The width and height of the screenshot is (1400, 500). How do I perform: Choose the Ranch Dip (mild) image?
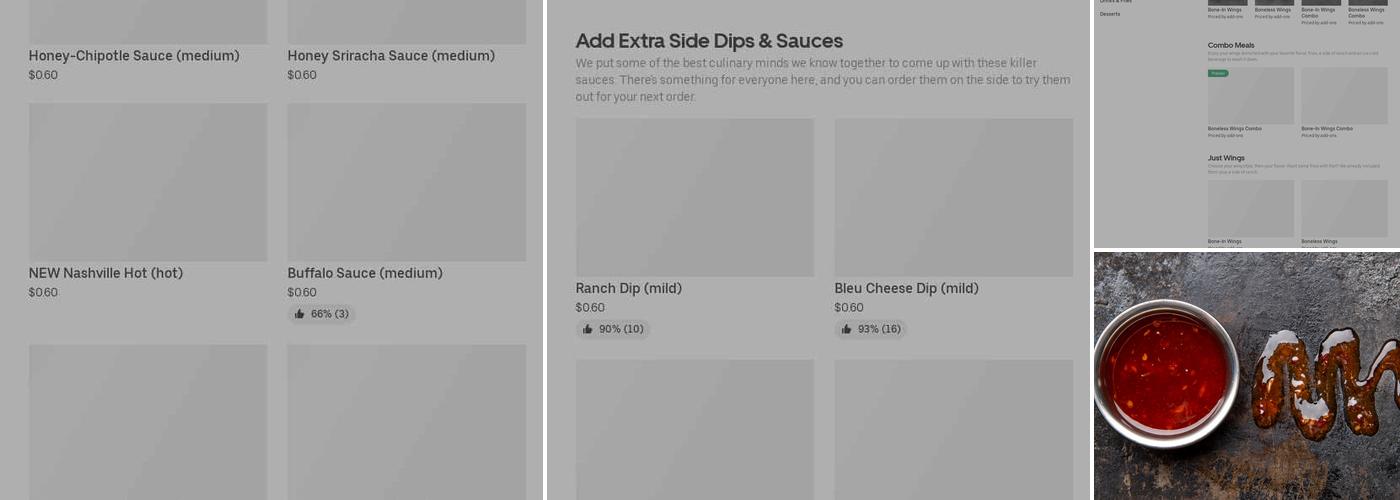(695, 197)
